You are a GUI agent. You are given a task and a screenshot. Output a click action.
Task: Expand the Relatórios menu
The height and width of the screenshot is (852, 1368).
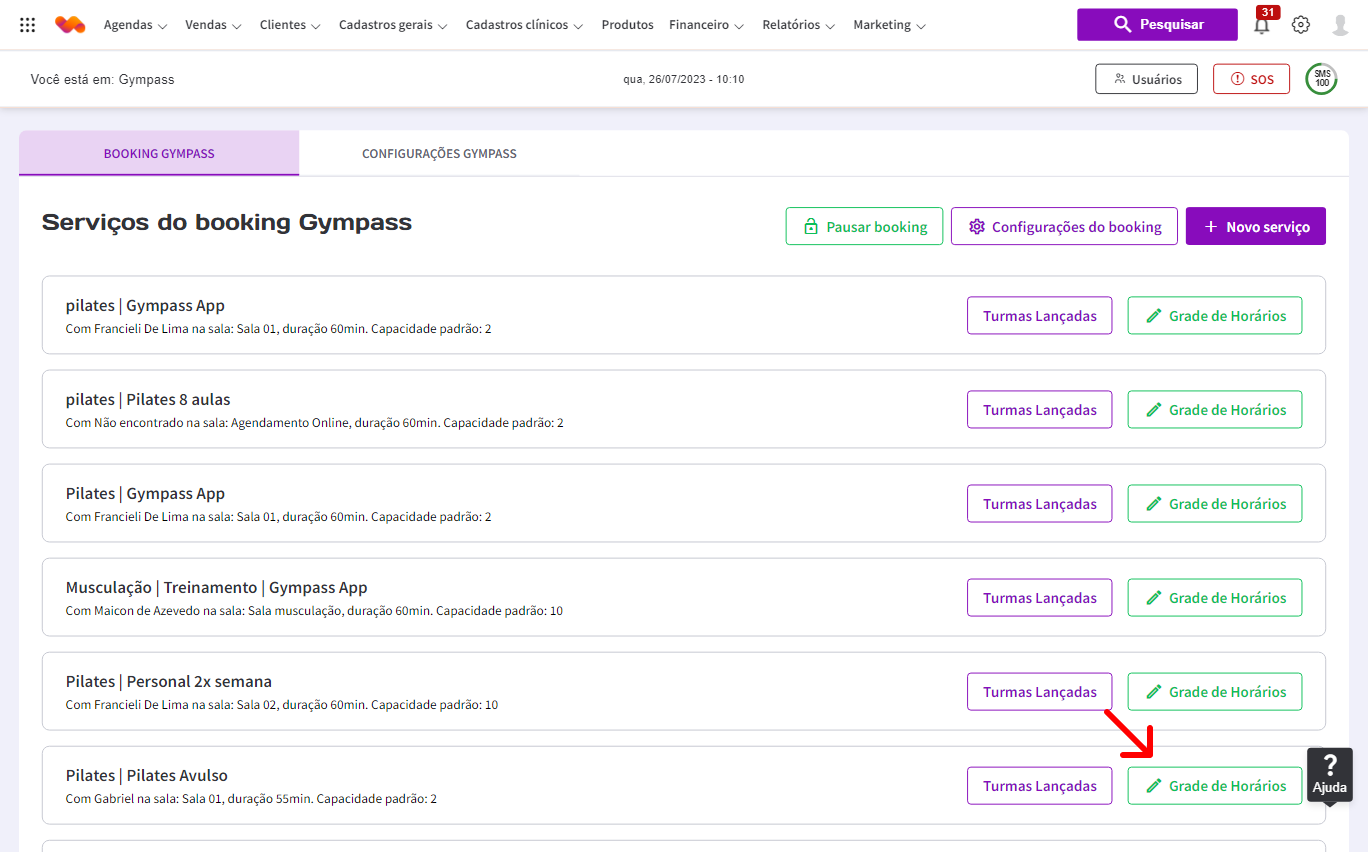(x=798, y=25)
